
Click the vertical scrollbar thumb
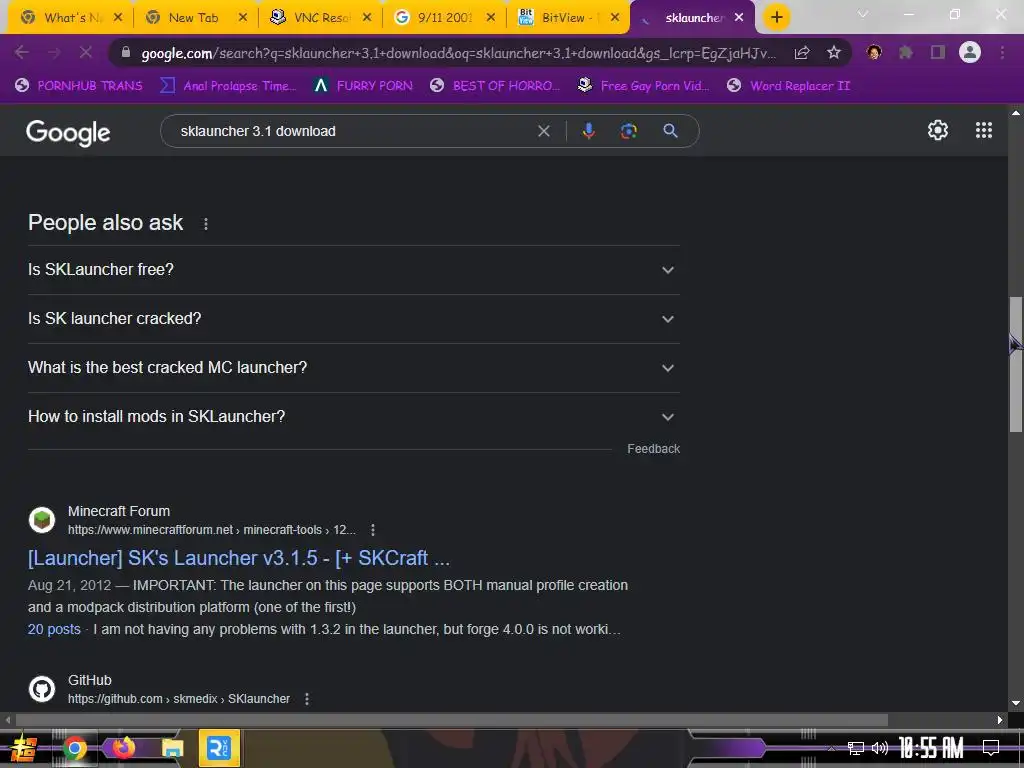(x=1016, y=364)
